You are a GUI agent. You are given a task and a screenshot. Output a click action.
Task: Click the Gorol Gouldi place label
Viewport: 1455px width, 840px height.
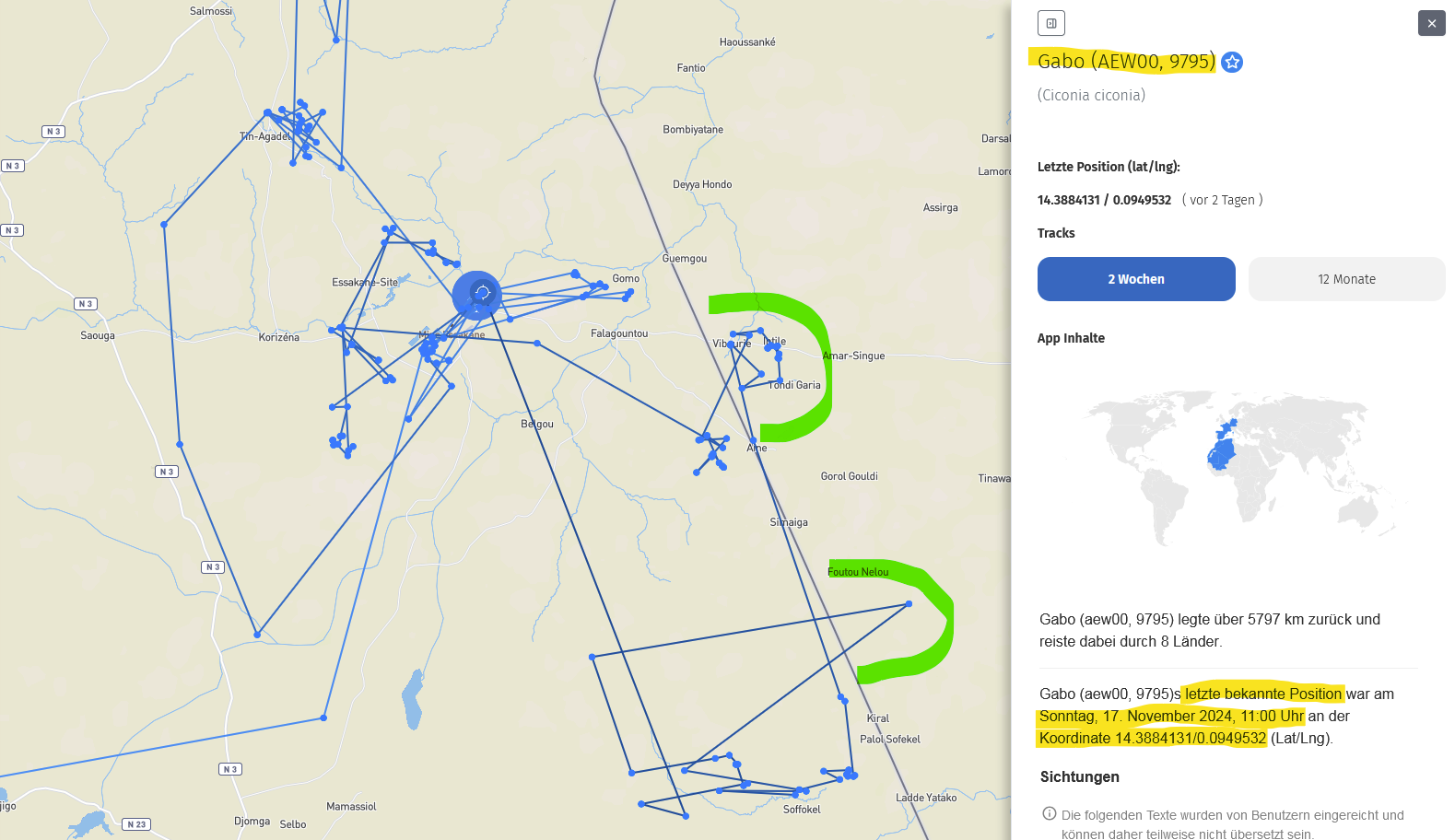849,476
